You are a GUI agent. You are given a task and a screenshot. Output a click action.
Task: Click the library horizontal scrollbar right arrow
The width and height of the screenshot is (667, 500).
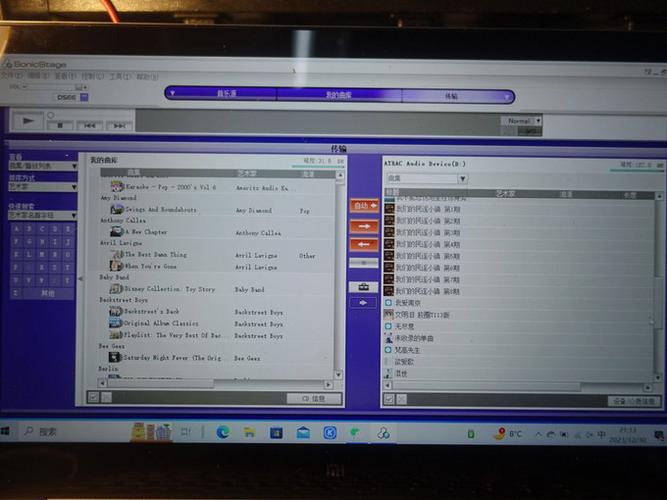328,384
